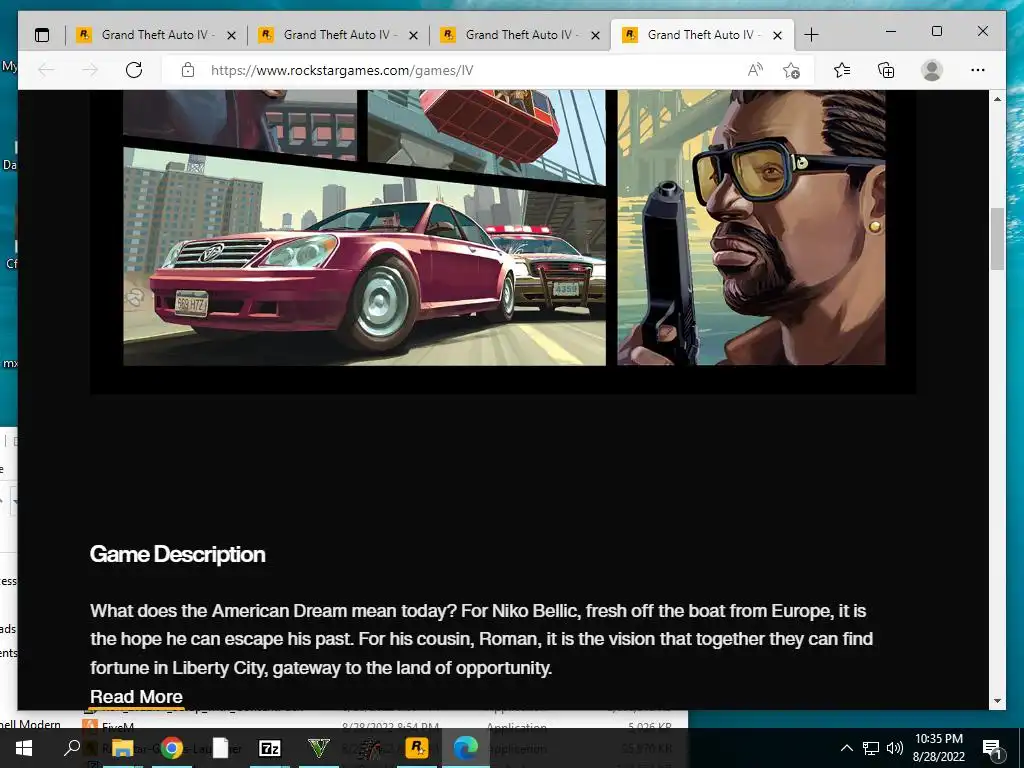This screenshot has height=768, width=1024.
Task: Open the blank document taskbar icon
Action: coord(221,748)
